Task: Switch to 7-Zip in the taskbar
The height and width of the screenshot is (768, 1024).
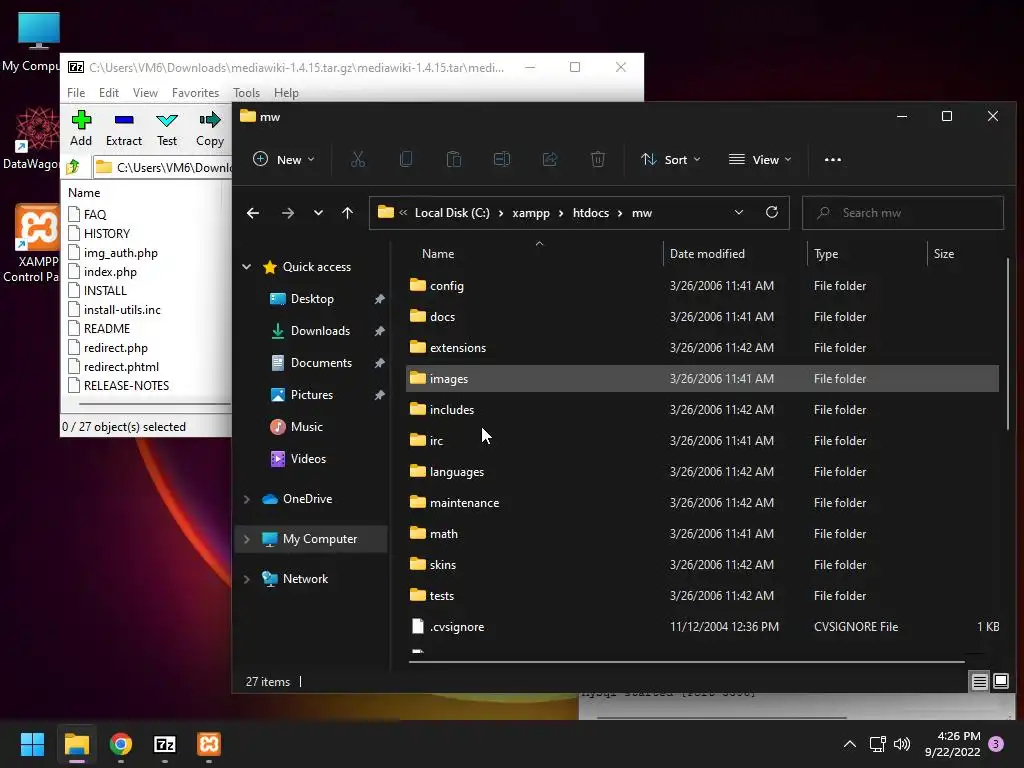Action: pyautogui.click(x=165, y=744)
